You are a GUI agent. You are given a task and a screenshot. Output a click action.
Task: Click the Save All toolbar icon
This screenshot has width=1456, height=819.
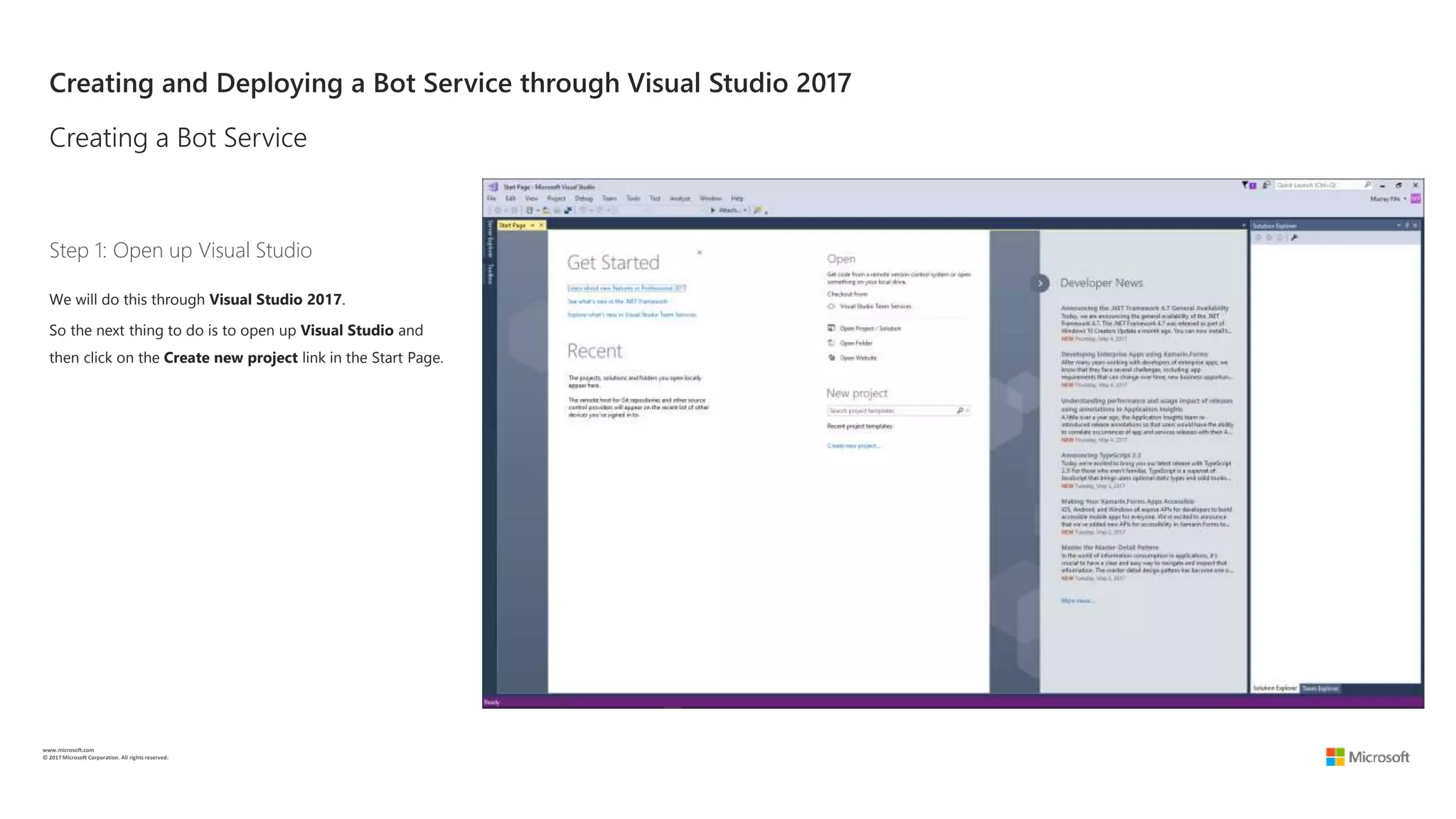click(568, 210)
